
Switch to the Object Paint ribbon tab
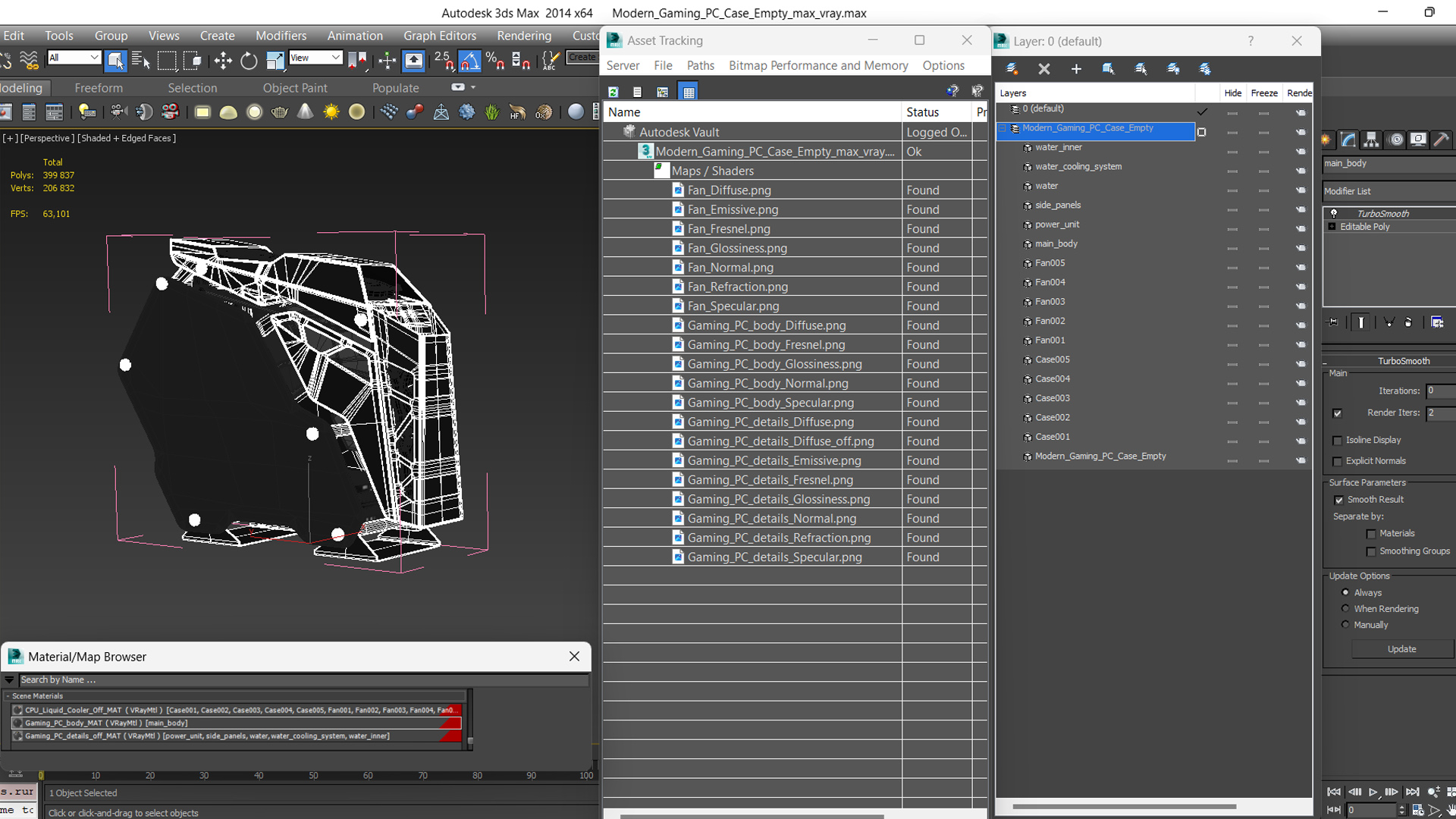pyautogui.click(x=295, y=88)
